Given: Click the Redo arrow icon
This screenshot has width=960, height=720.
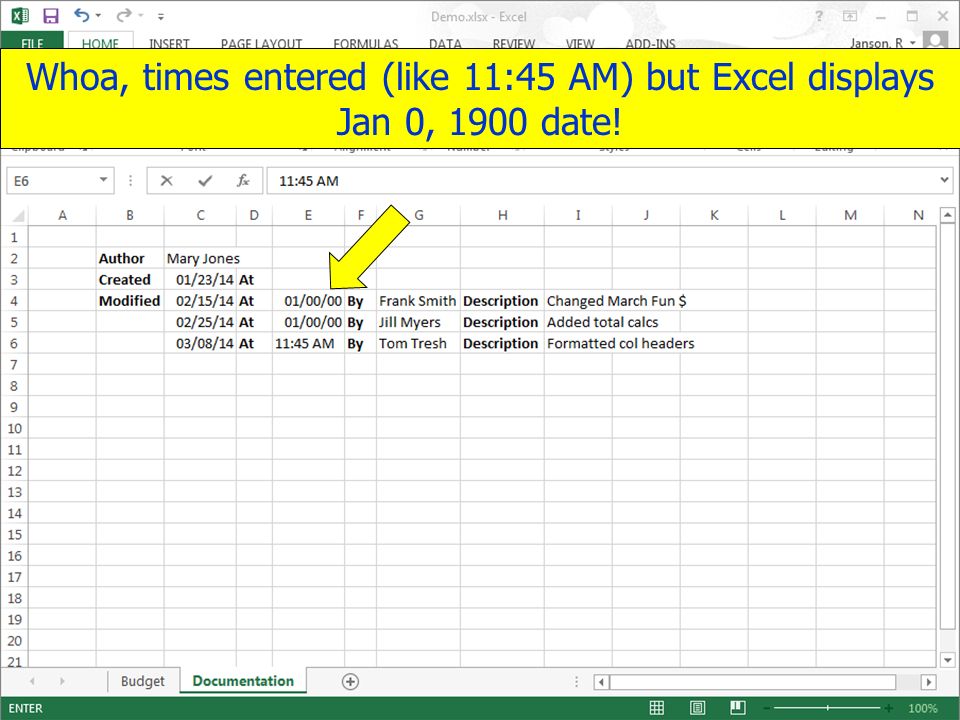Looking at the screenshot, I should (125, 15).
